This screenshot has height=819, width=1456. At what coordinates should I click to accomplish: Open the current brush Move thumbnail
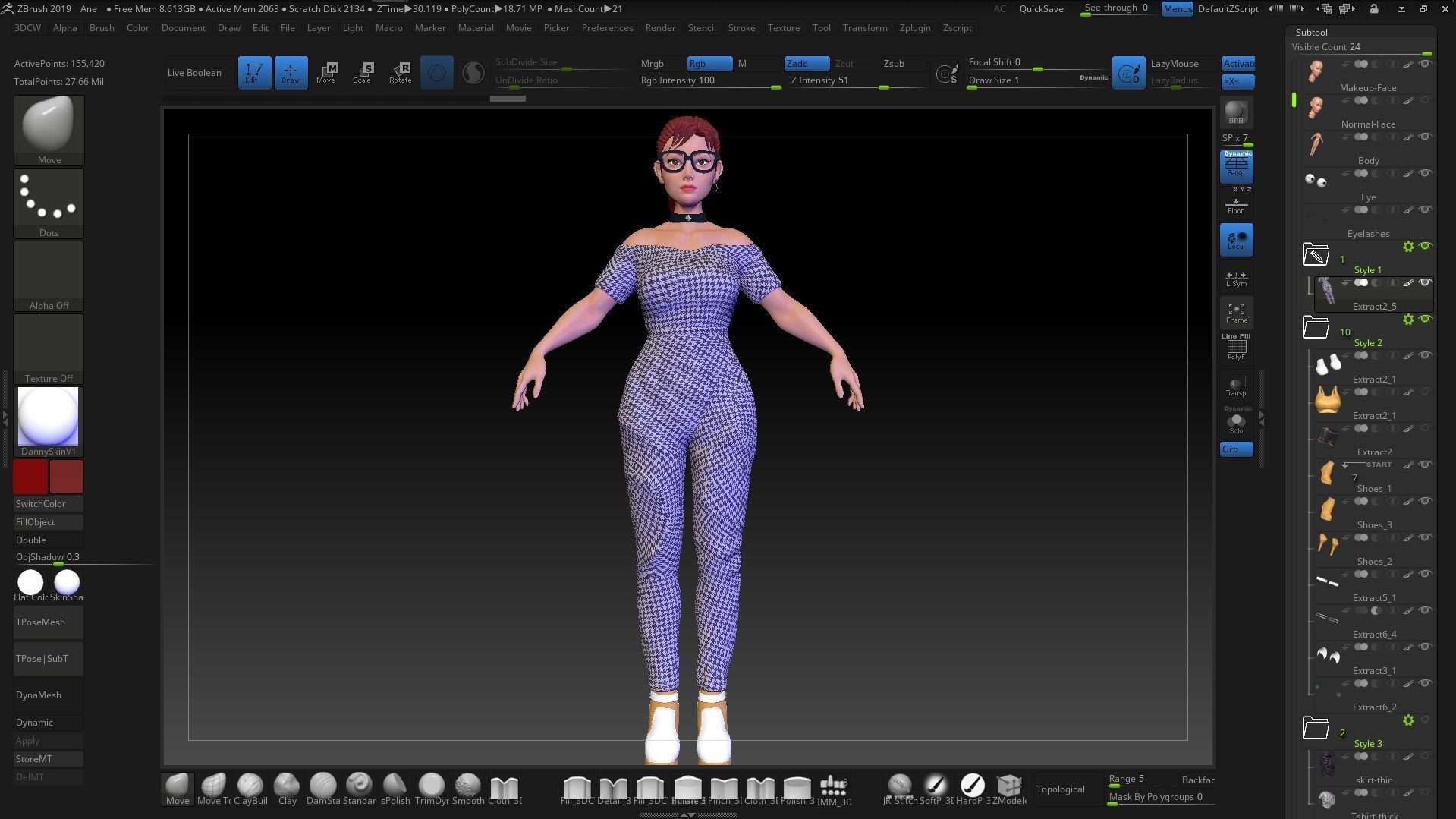[x=49, y=130]
